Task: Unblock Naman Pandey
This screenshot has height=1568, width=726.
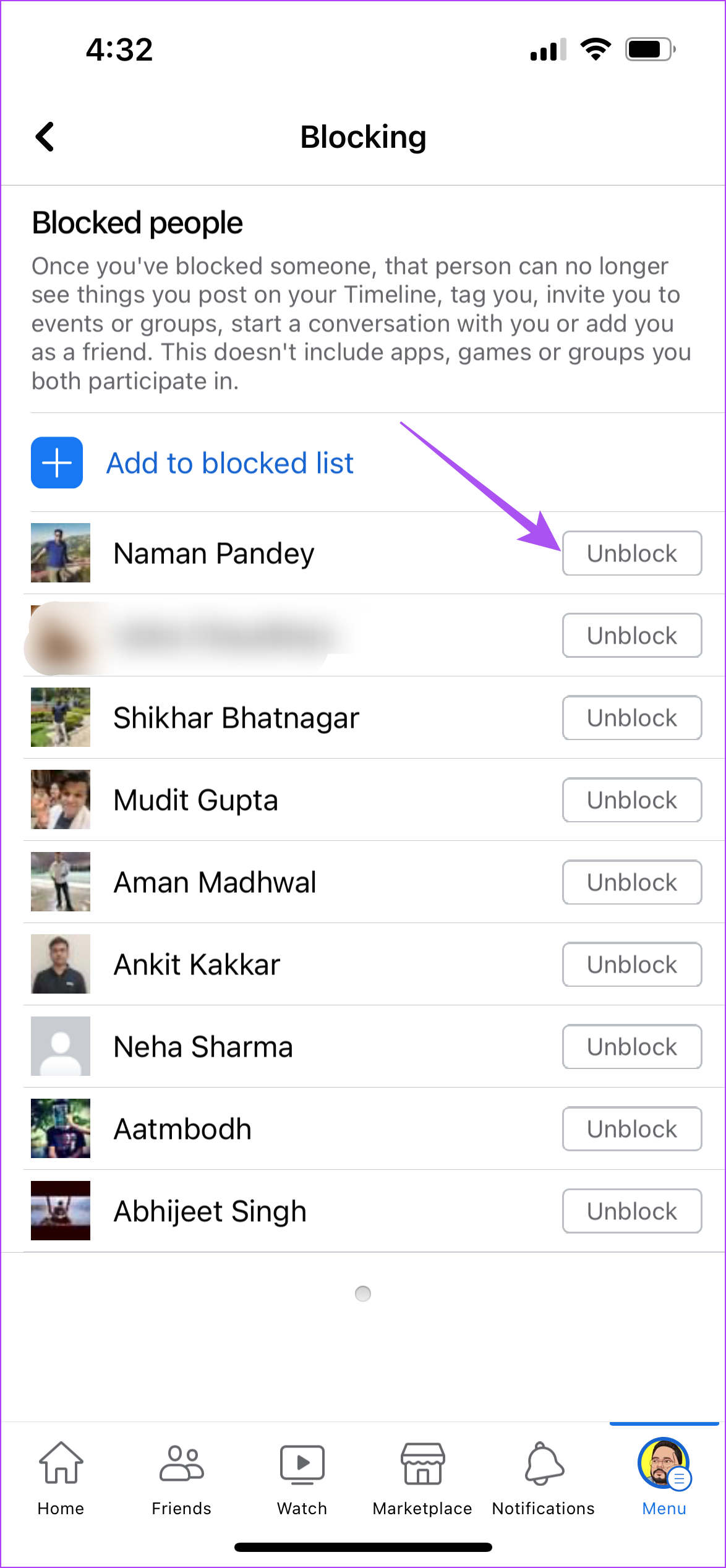Action: pos(631,553)
